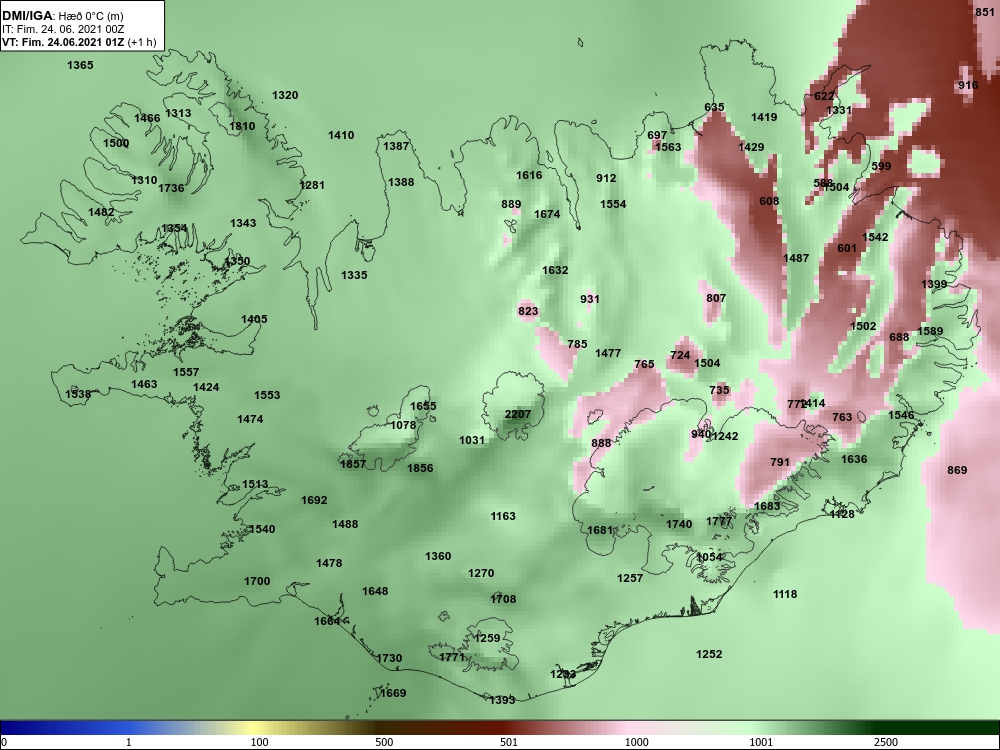The image size is (1000, 750).
Task: Click the map value 724
Action: (680, 355)
